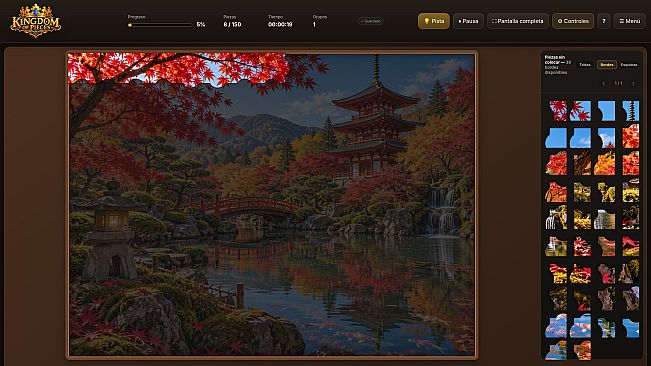Click the 5% progress value
The height and width of the screenshot is (366, 651).
pyautogui.click(x=201, y=25)
